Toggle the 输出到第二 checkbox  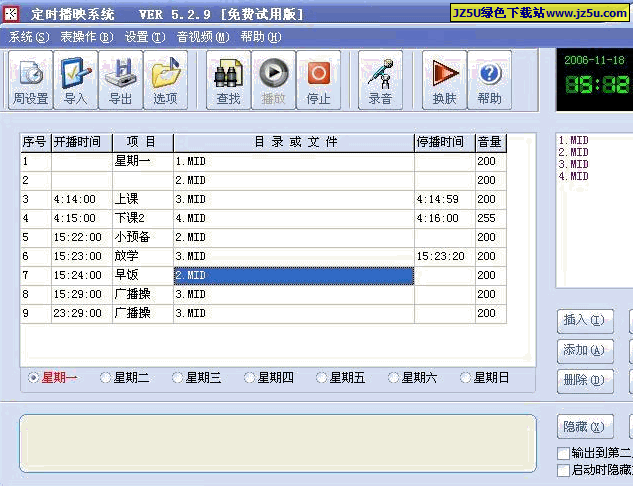(x=563, y=453)
